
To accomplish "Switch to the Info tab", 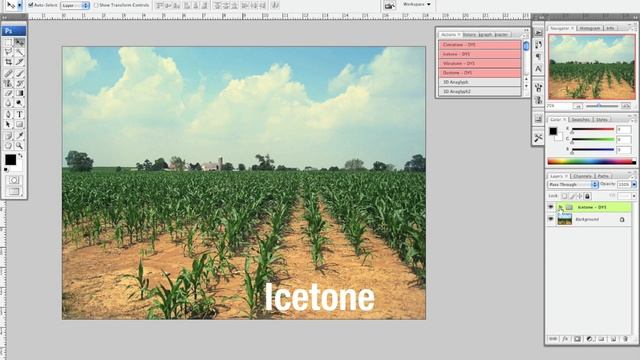I will 611,28.
